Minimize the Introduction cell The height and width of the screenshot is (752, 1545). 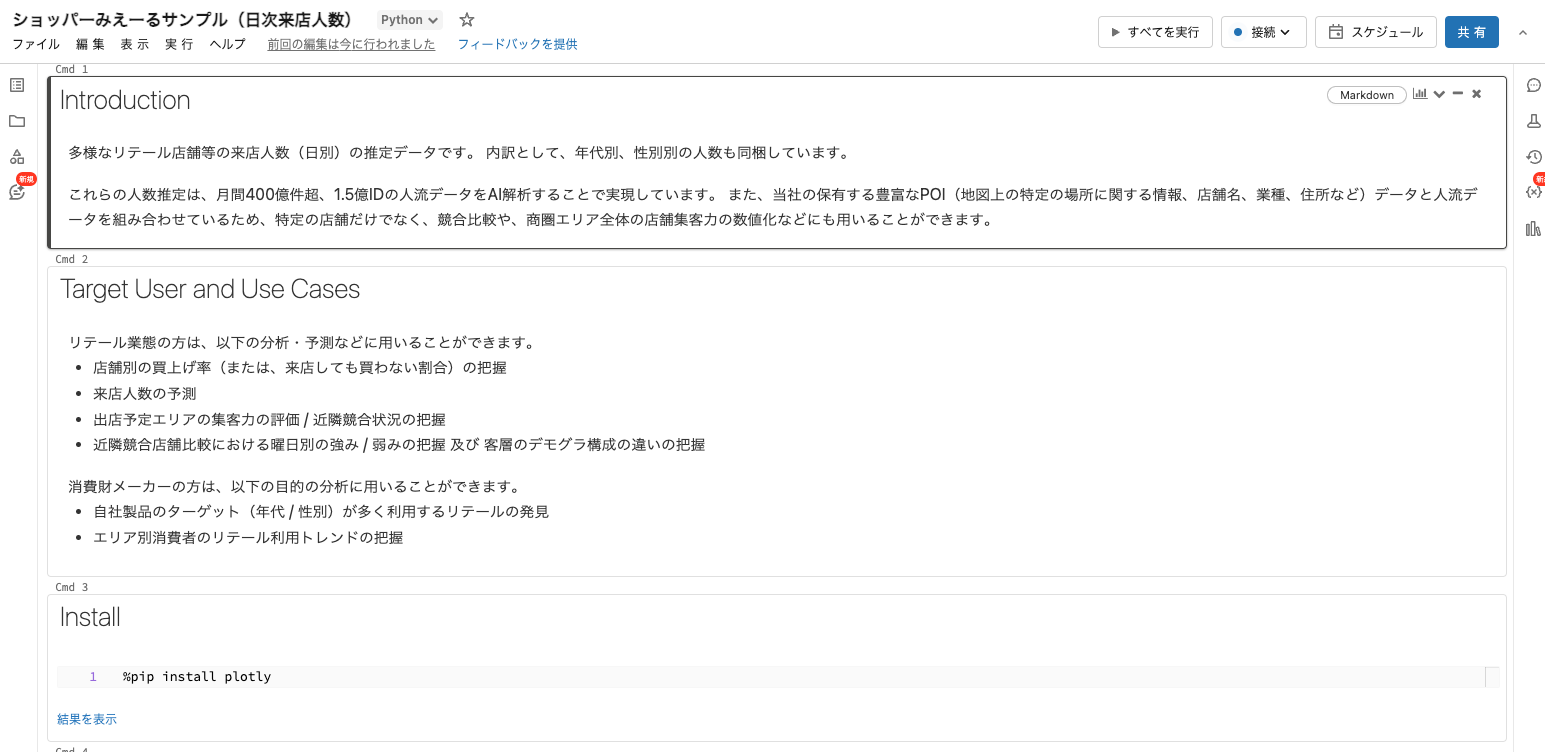point(1460,93)
